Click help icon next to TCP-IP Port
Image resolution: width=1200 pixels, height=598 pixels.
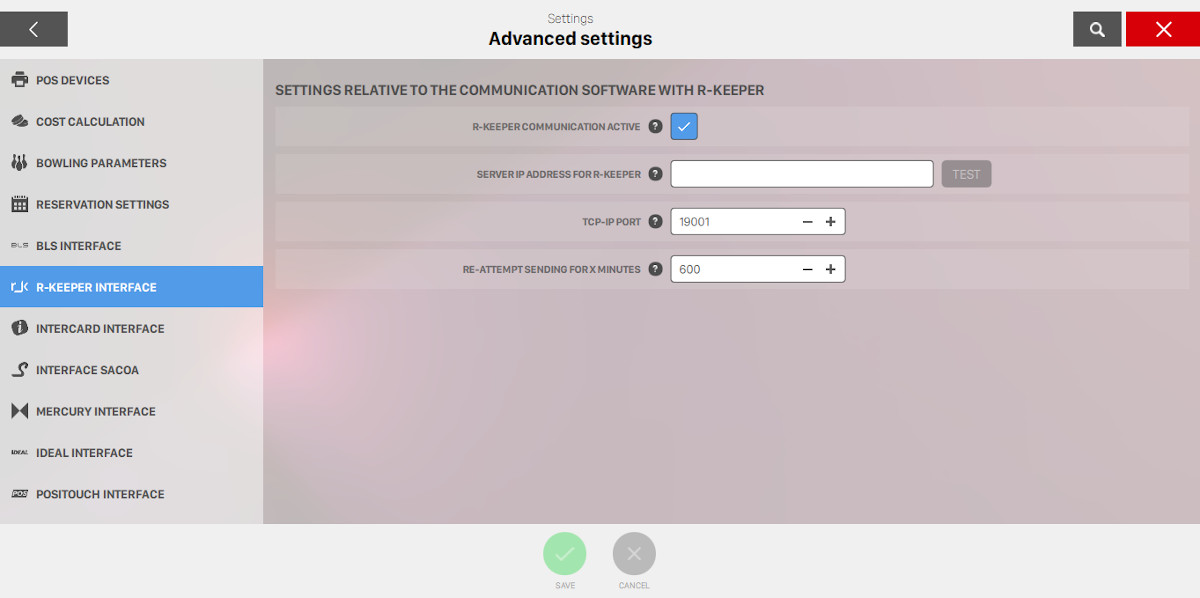(655, 222)
